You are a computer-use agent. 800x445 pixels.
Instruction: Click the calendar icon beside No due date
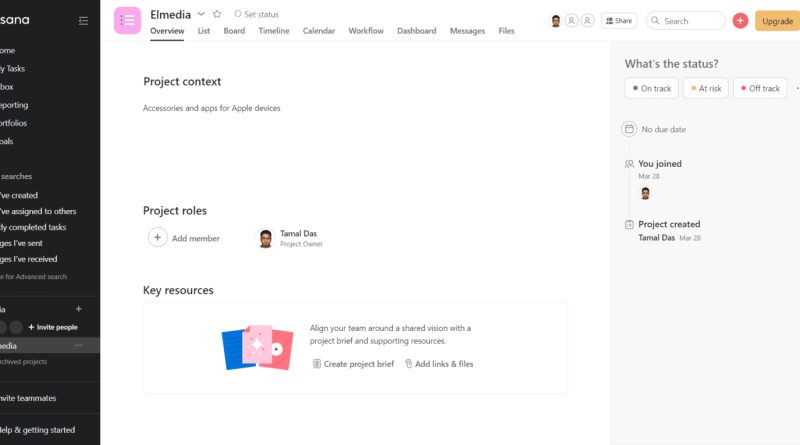pos(629,129)
